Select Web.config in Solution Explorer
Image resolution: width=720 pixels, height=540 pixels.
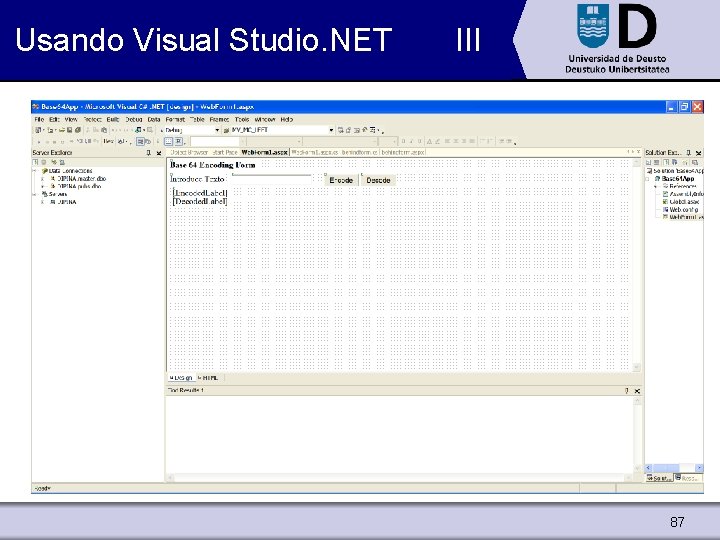click(683, 209)
